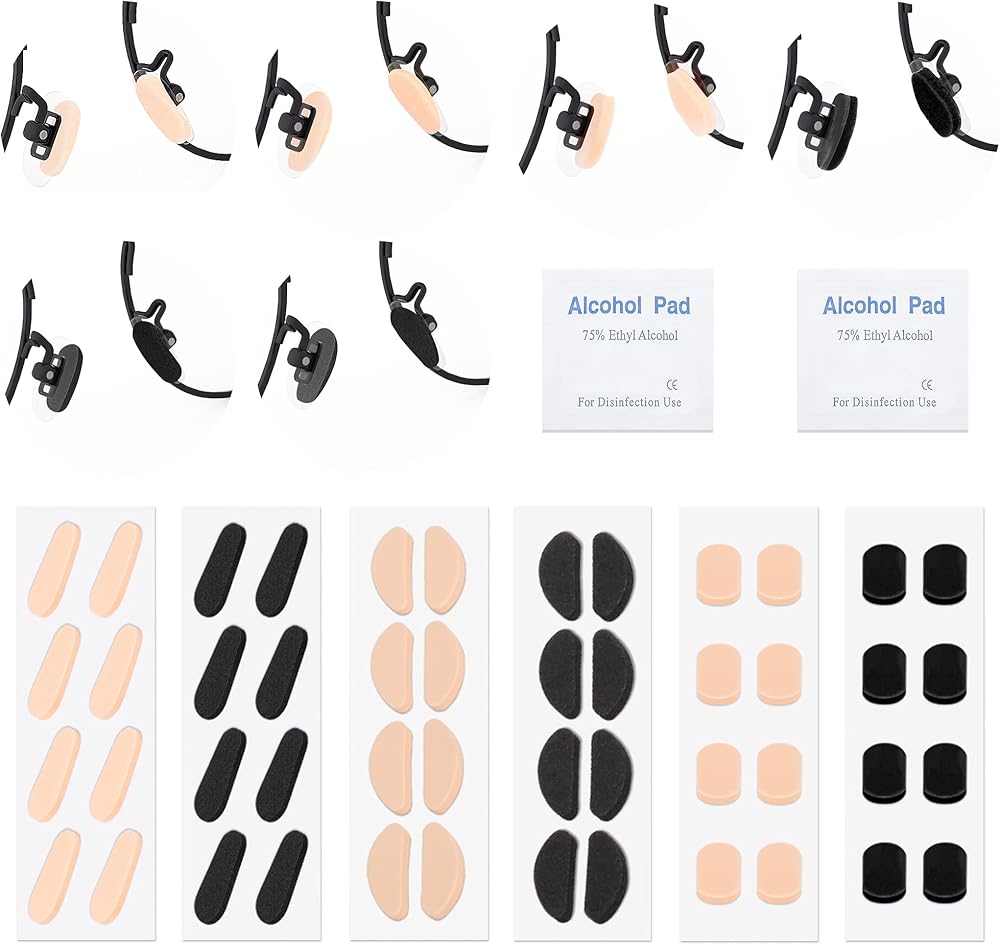Click 'For Disinfection Use' on right pad
1000x945 pixels.
point(884,402)
